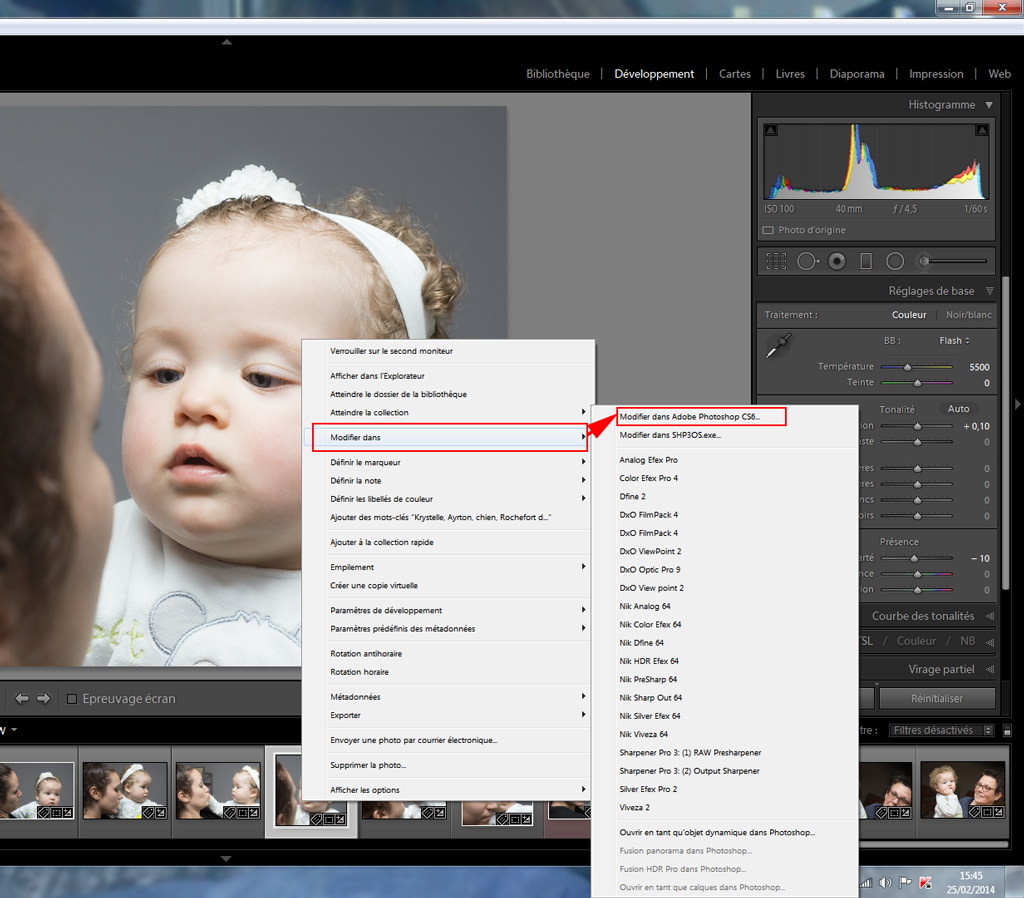Select the rightmost filmstrip thumbnail

[x=963, y=790]
